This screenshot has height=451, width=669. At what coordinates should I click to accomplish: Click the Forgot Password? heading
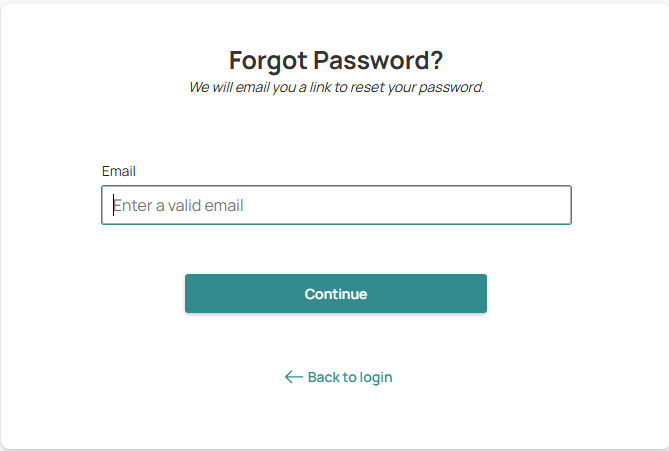[336, 60]
